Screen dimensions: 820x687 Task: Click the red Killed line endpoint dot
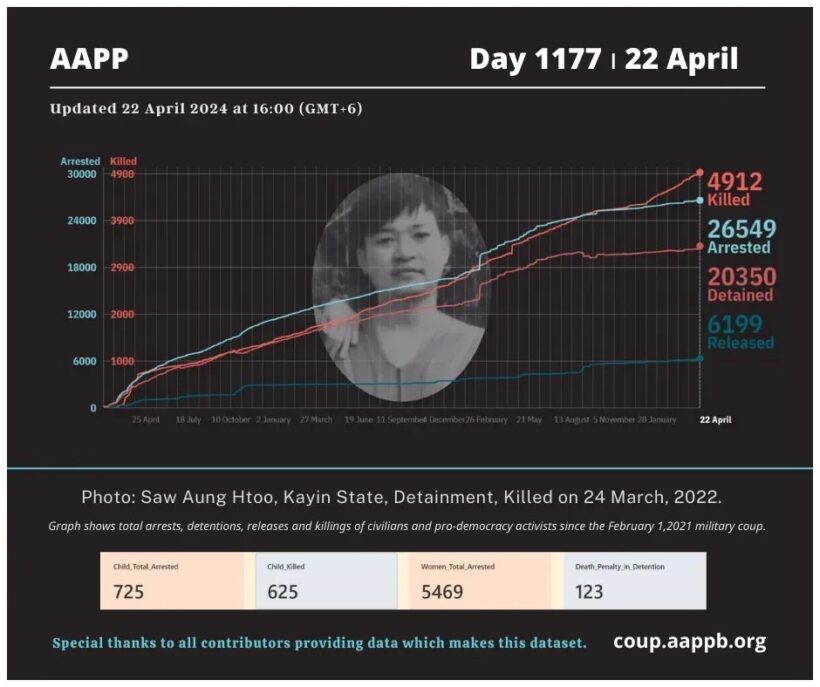pyautogui.click(x=699, y=173)
